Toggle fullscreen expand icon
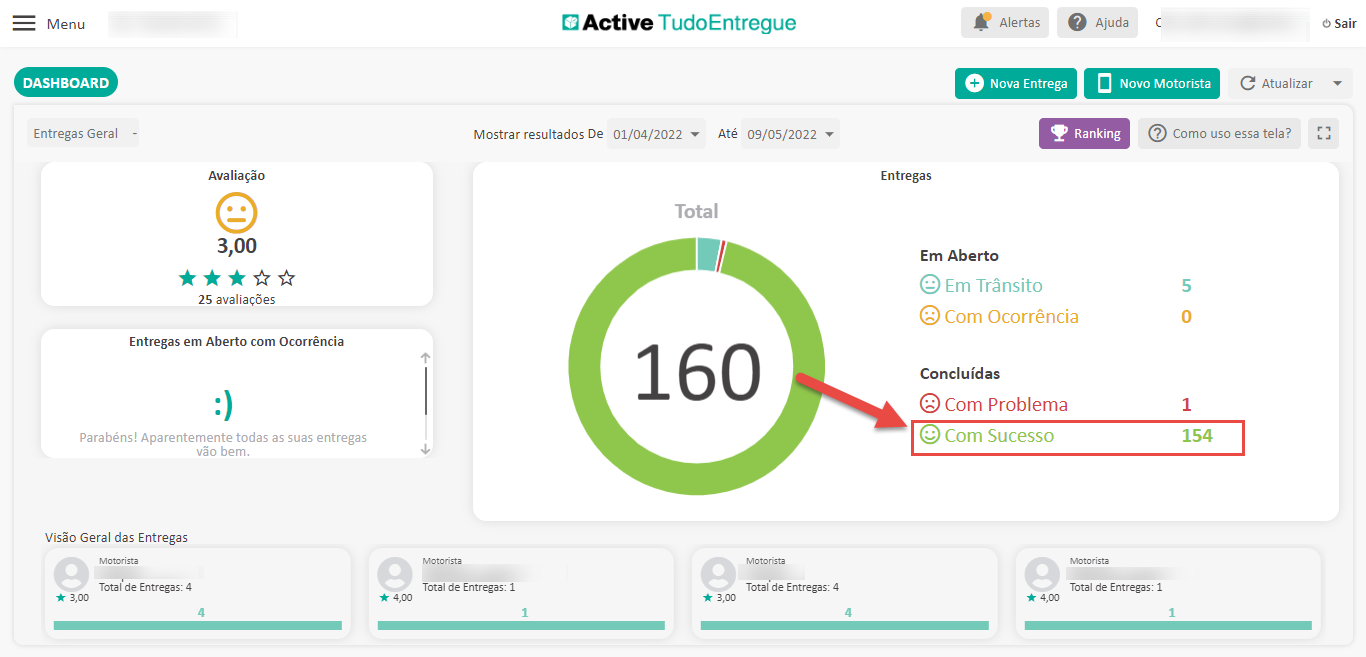Screen dimensions: 1366x657 1323,133
